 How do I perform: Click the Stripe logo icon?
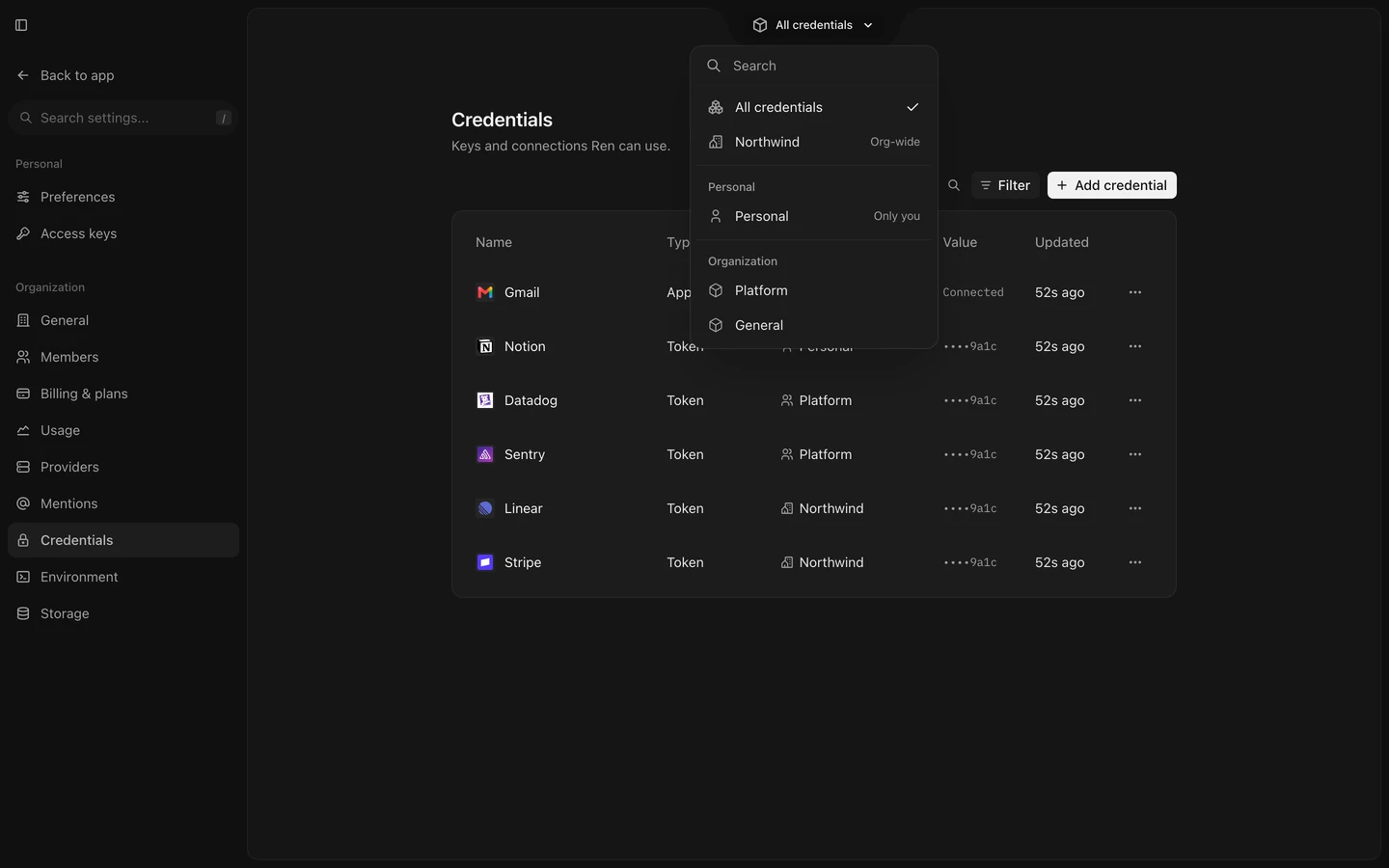485,562
